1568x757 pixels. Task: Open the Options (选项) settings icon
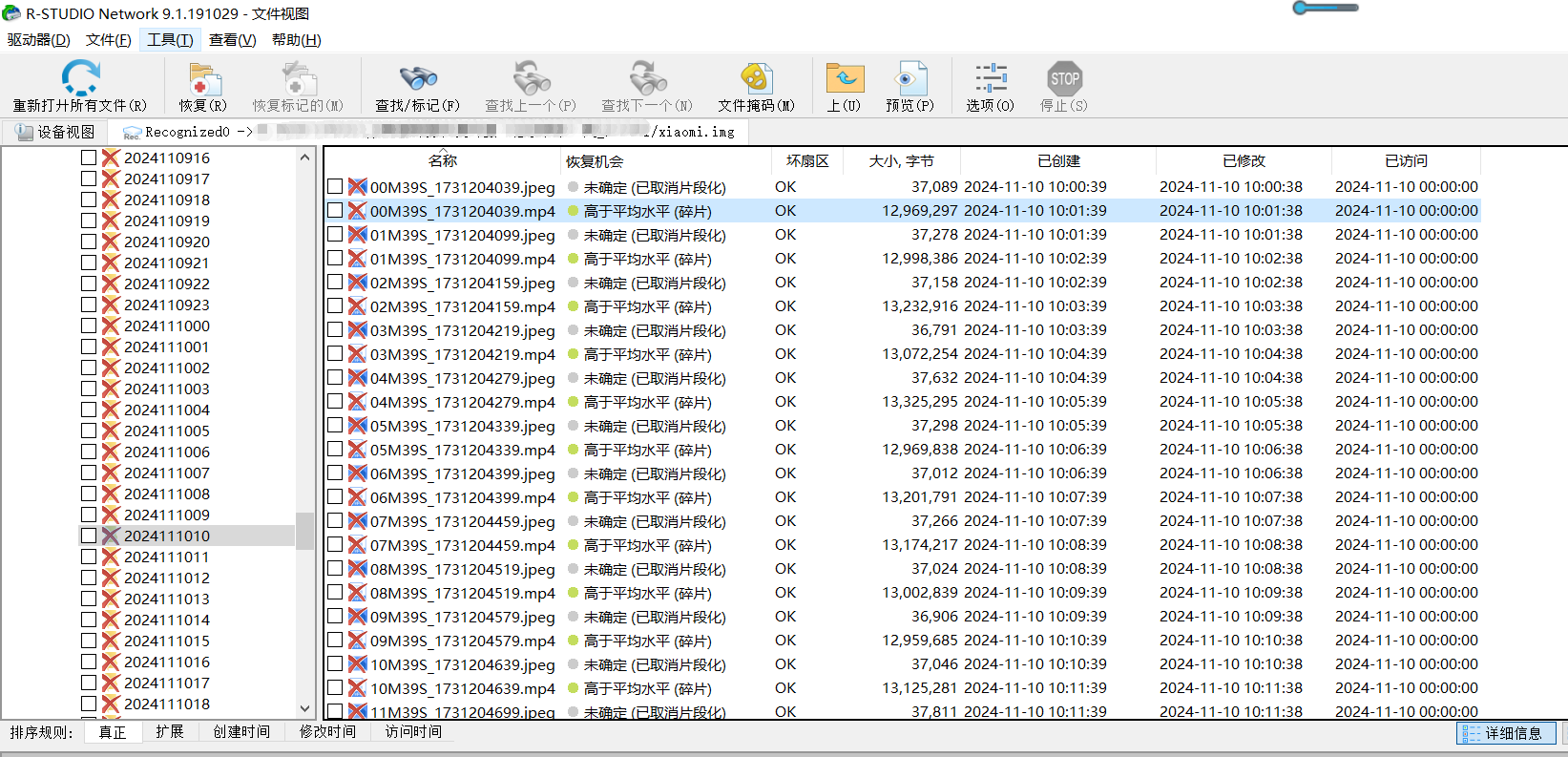tap(990, 78)
